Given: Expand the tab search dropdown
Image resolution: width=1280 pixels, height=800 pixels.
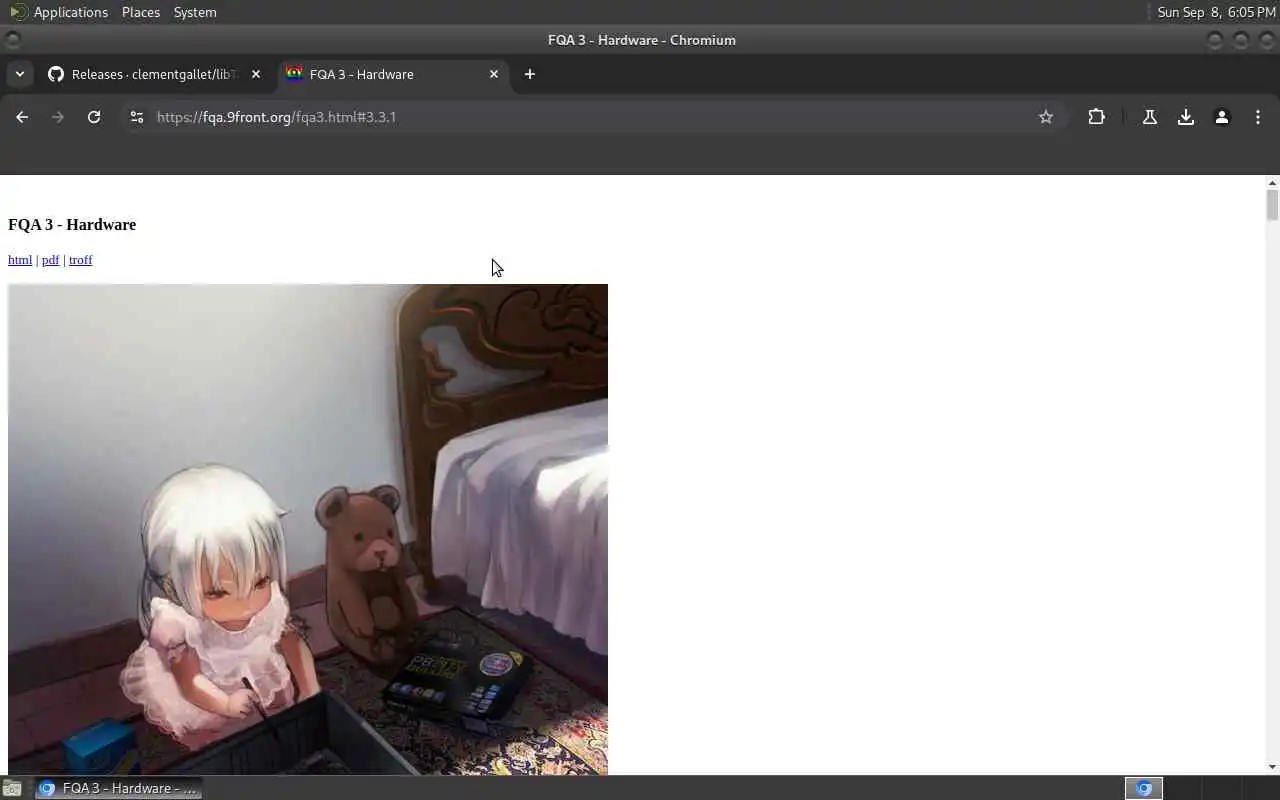Looking at the screenshot, I should pos(19,74).
